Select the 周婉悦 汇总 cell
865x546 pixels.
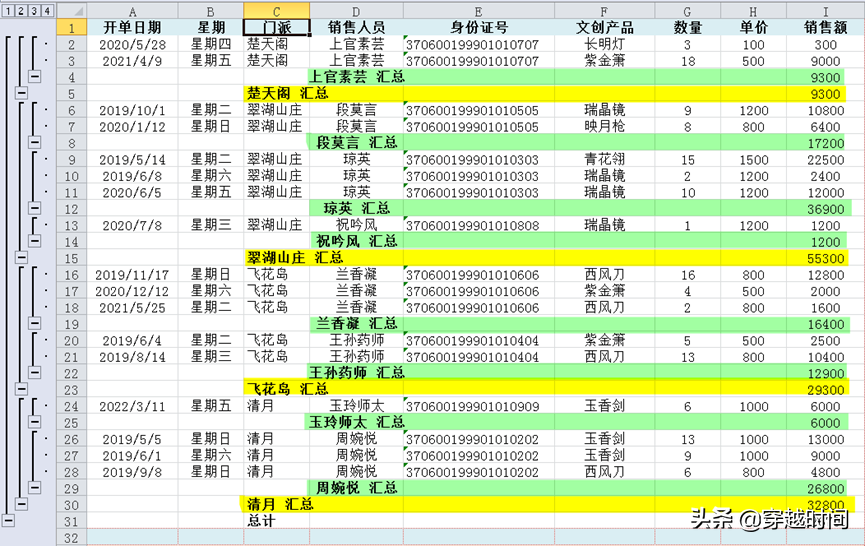click(x=356, y=488)
